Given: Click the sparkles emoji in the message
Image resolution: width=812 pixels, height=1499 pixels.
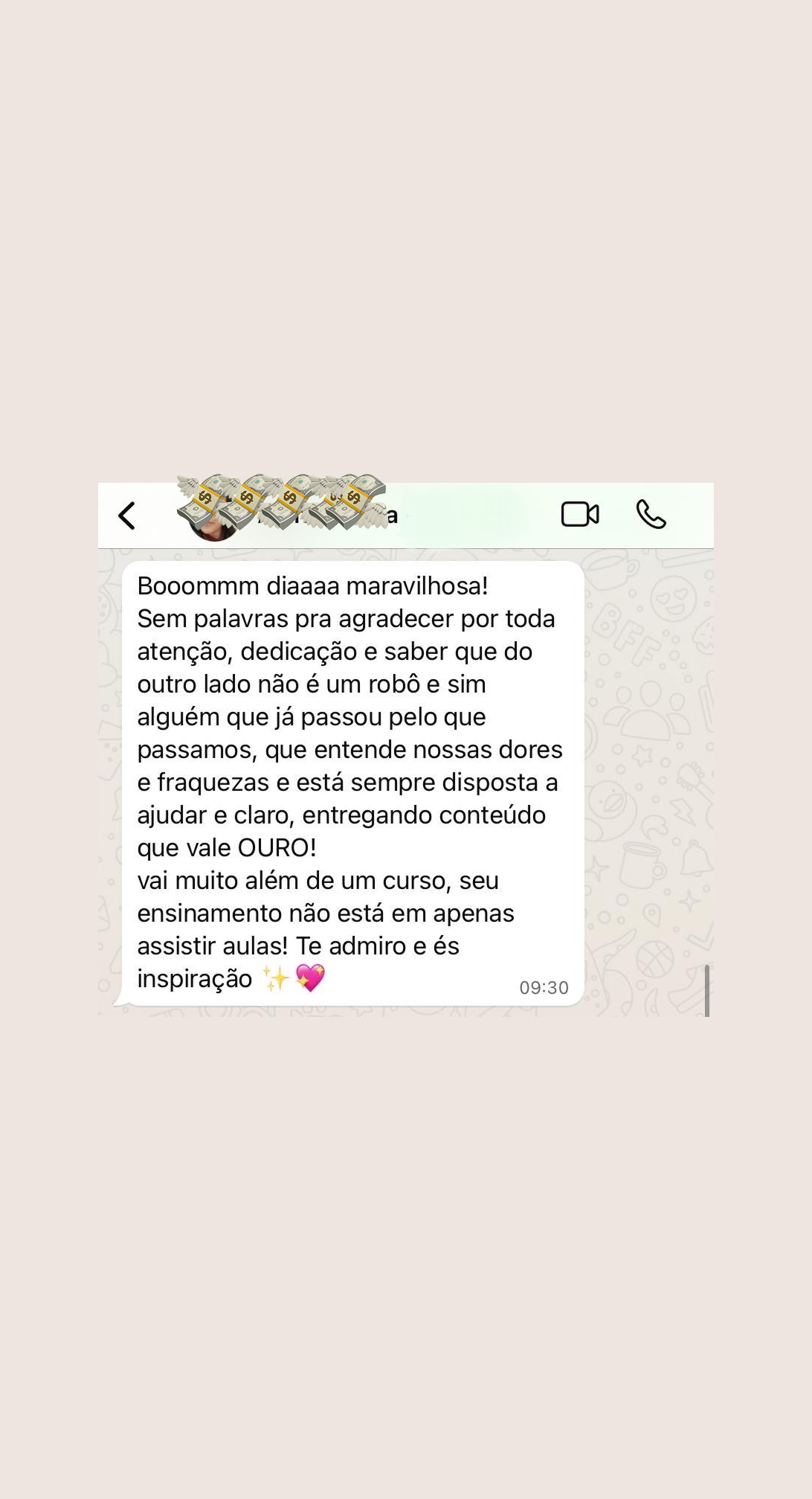Looking at the screenshot, I should coord(275,978).
